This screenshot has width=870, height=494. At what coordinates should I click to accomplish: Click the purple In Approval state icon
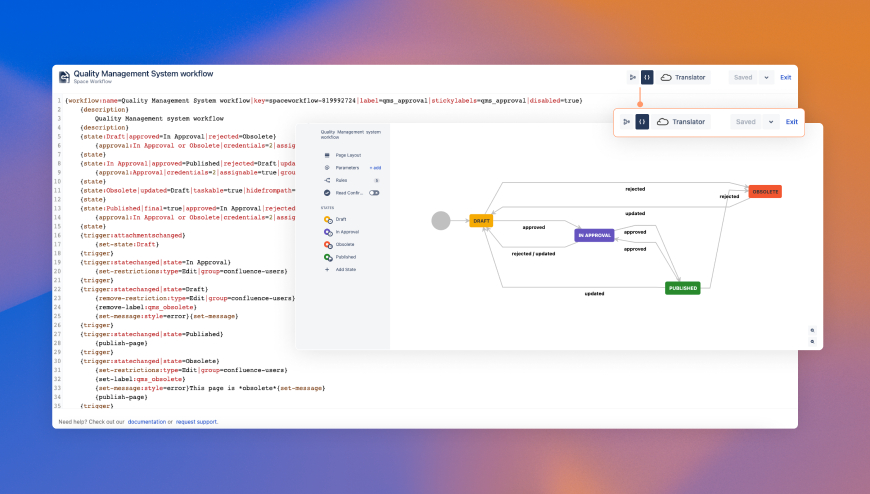pyautogui.click(x=328, y=232)
